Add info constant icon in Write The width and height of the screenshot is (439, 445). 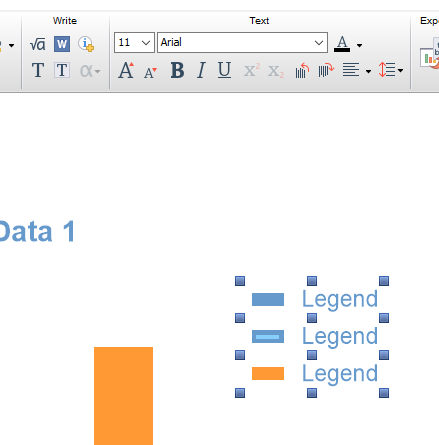pos(86,44)
